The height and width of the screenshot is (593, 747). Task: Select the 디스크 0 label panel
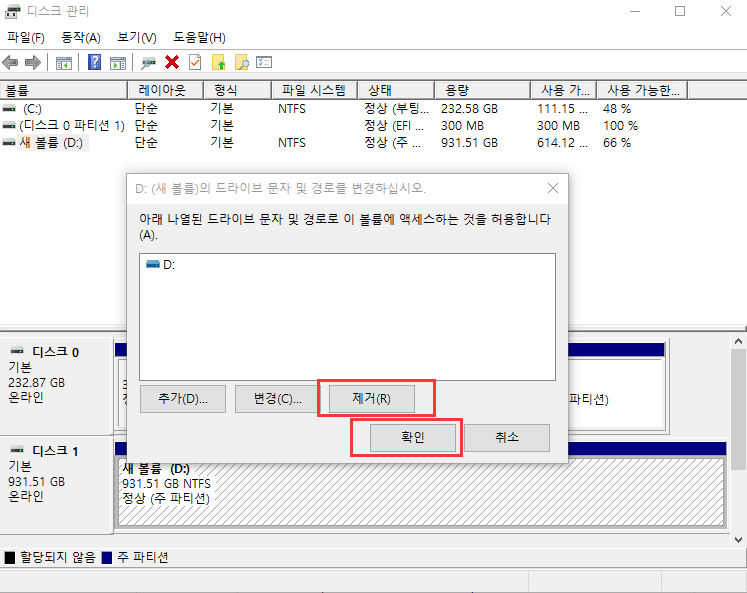click(x=56, y=385)
